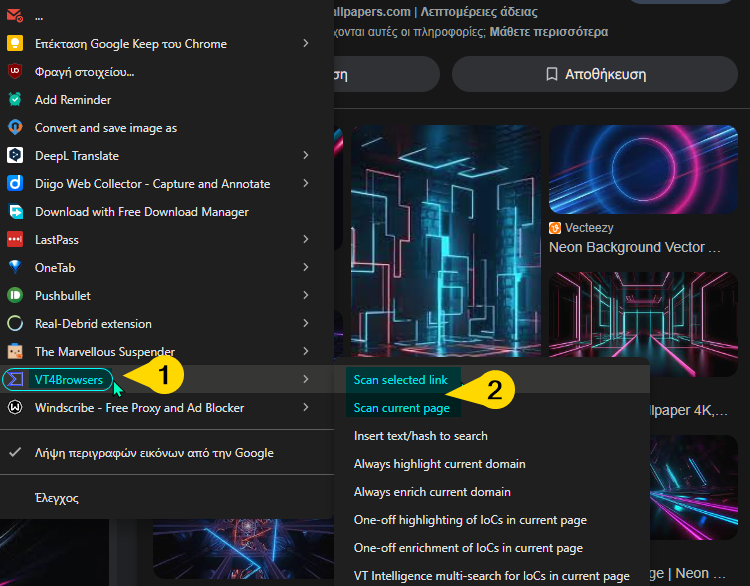Expand Windscribe submenu arrow

pyautogui.click(x=306, y=408)
